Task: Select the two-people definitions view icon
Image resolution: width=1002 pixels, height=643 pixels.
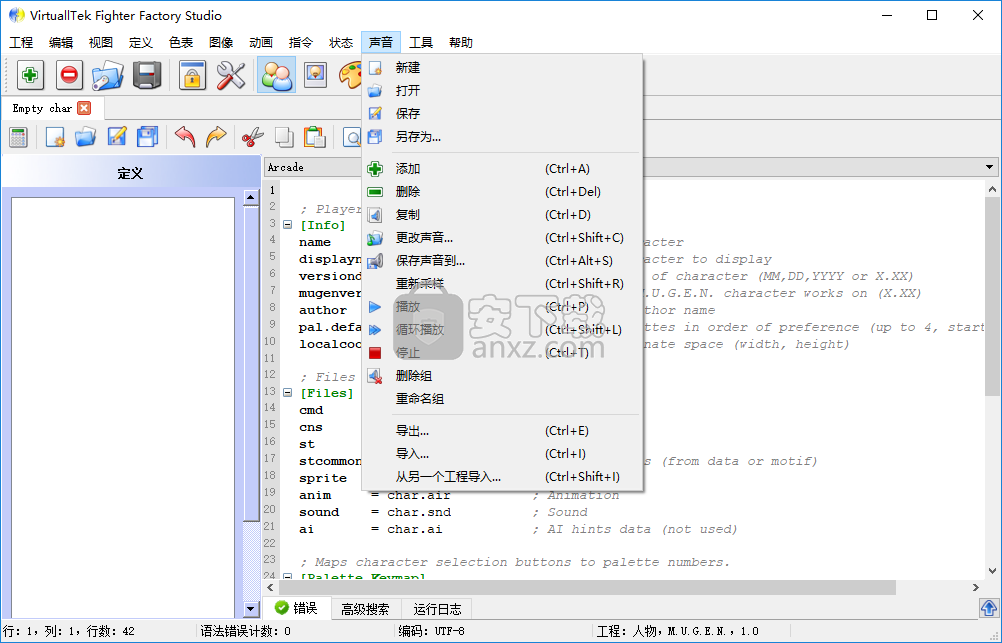Action: (276, 75)
